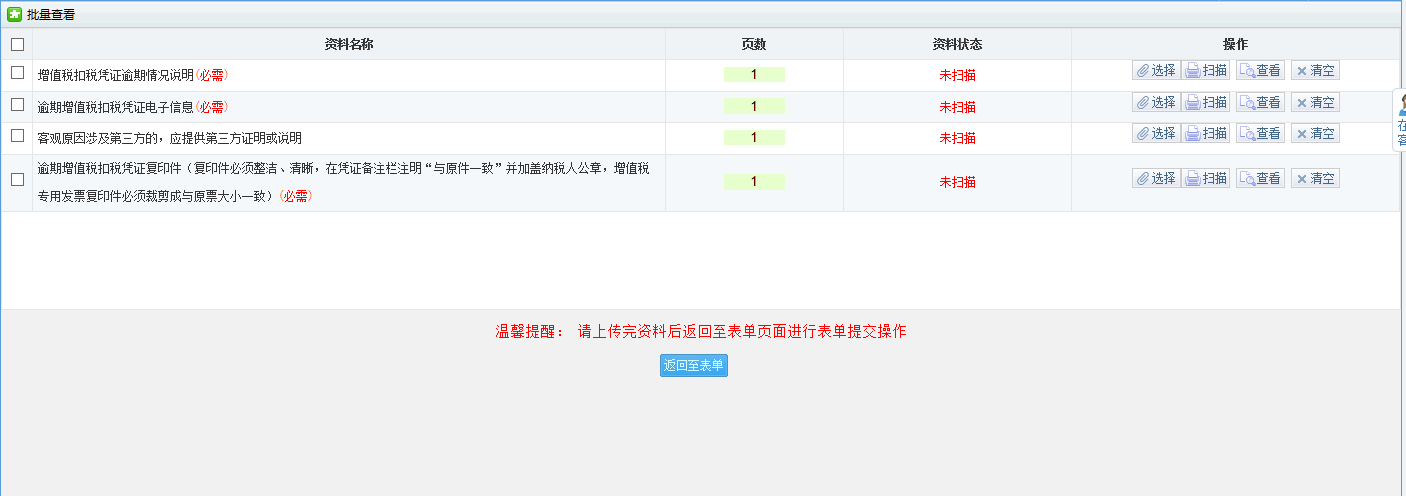Check the 客观原因涉及第三方 row checkbox
The height and width of the screenshot is (496, 1406).
point(17,136)
